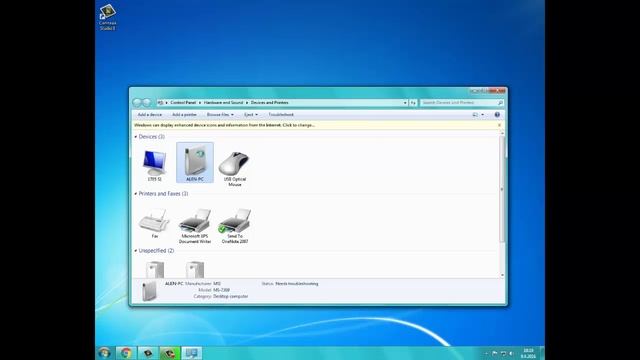Open the Help question mark icon
640x360 pixels.
coord(497,115)
